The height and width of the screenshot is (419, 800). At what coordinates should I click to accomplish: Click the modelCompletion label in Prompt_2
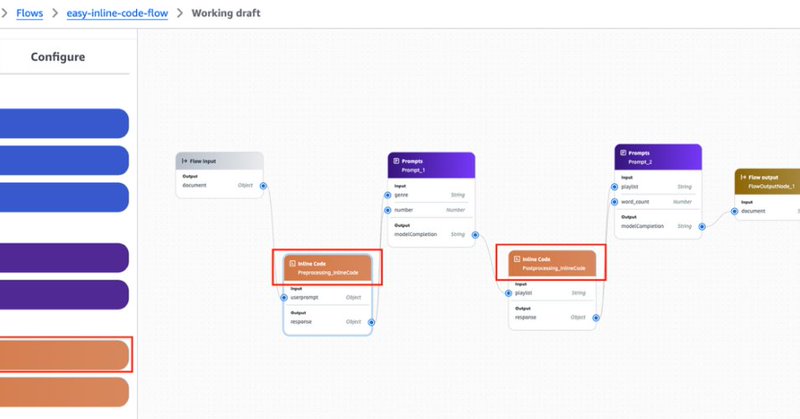[642, 226]
